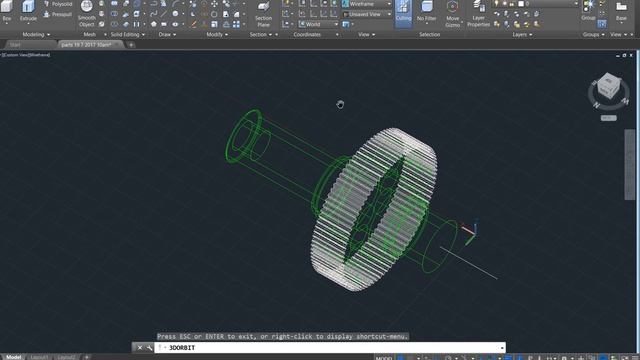Click the Line draw tool

click(164, 14)
